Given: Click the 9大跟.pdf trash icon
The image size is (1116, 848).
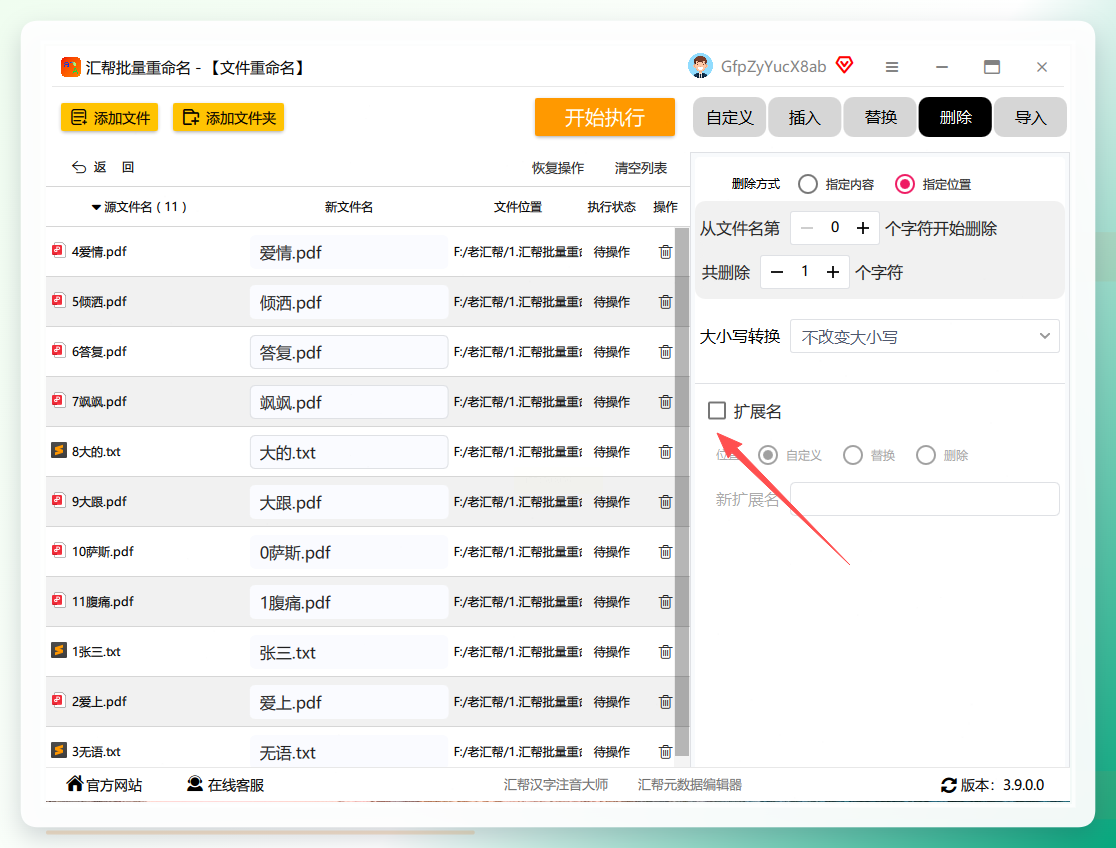Looking at the screenshot, I should coord(665,502).
